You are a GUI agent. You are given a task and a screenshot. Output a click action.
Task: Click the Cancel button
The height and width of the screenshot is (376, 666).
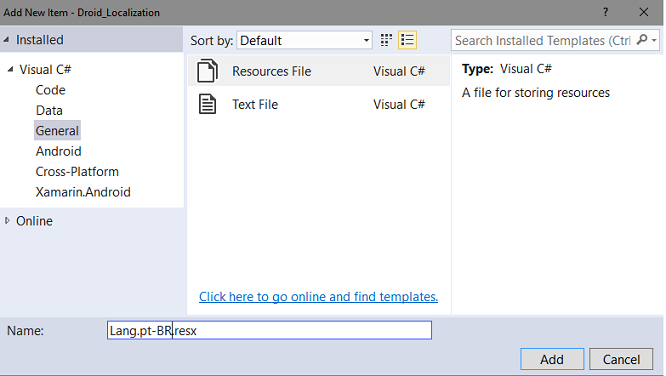(621, 359)
